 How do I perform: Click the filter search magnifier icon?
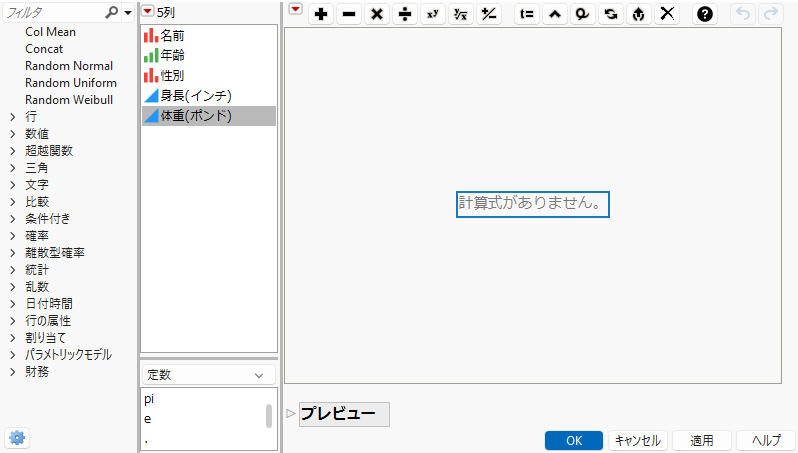tap(111, 12)
